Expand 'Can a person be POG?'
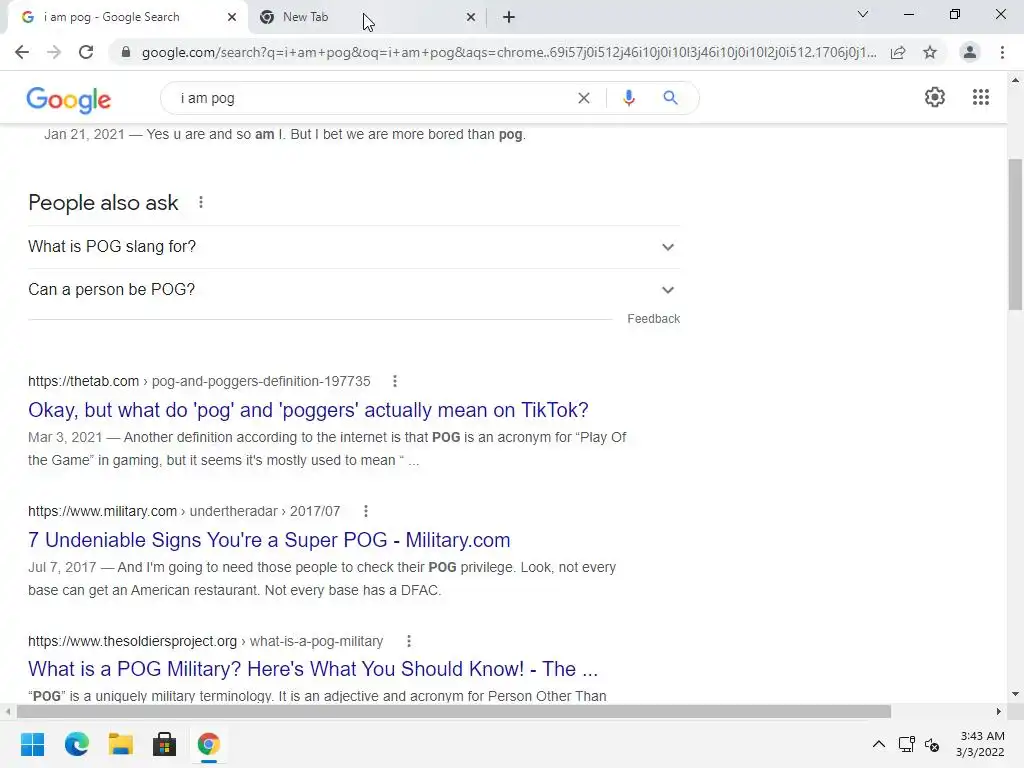 pos(354,290)
